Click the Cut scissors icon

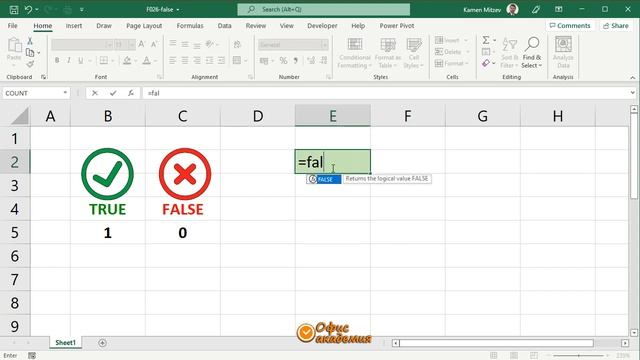point(30,41)
